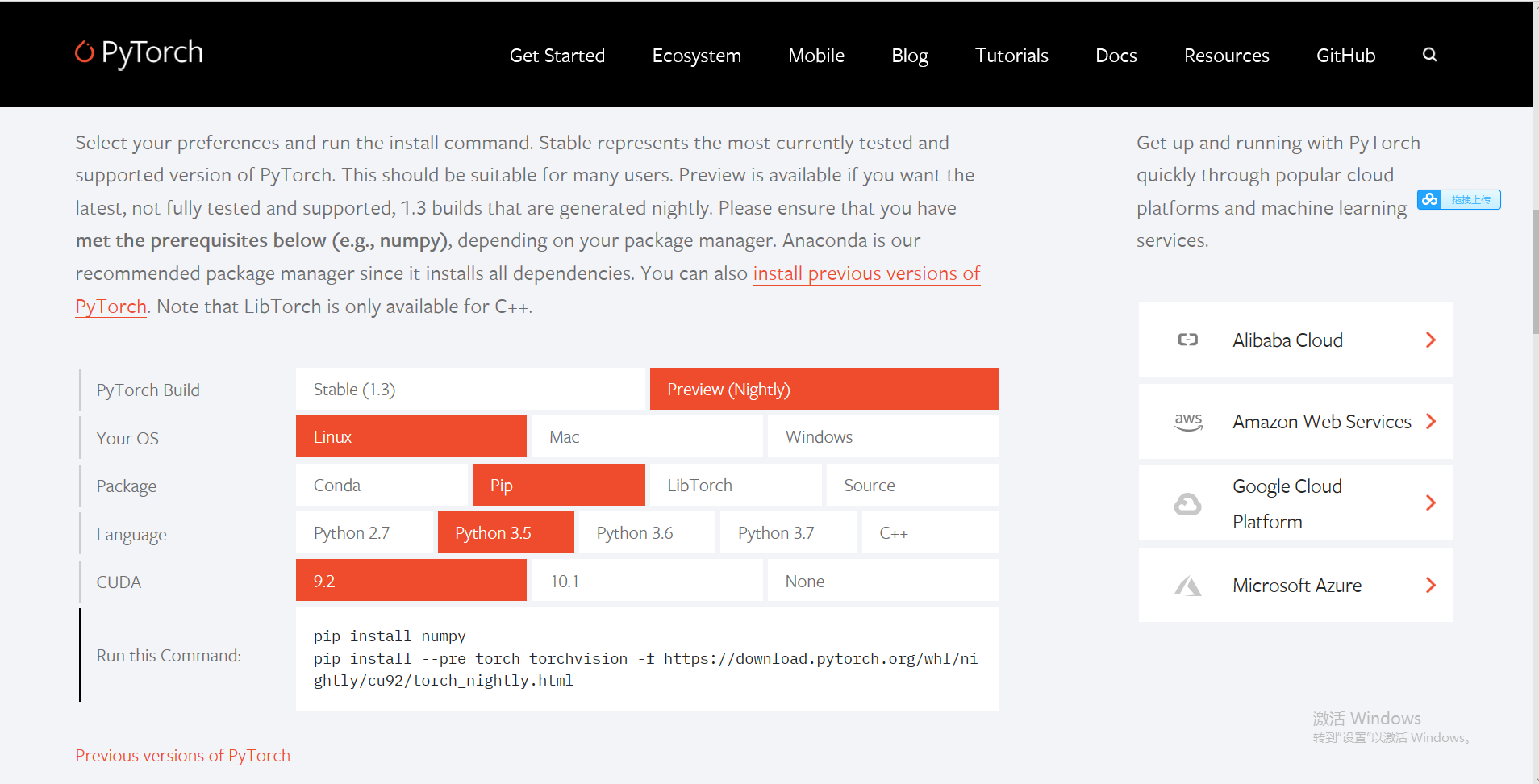This screenshot has height=784, width=1539.
Task: Click the PyTorch flame logo
Action: [x=85, y=52]
